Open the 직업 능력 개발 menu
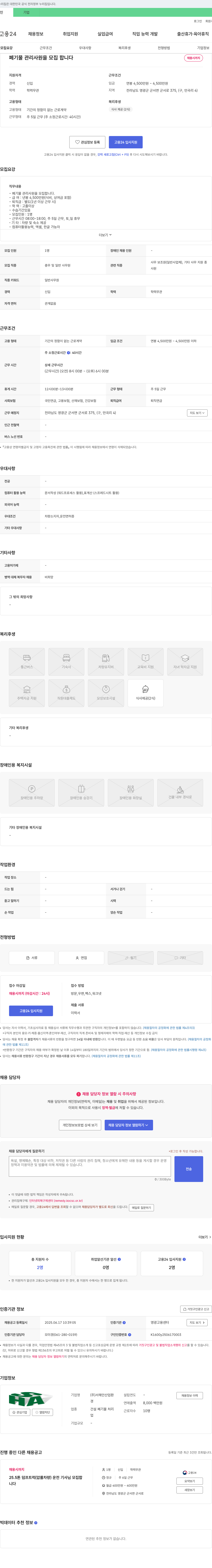The height and width of the screenshot is (1568, 212). (145, 34)
